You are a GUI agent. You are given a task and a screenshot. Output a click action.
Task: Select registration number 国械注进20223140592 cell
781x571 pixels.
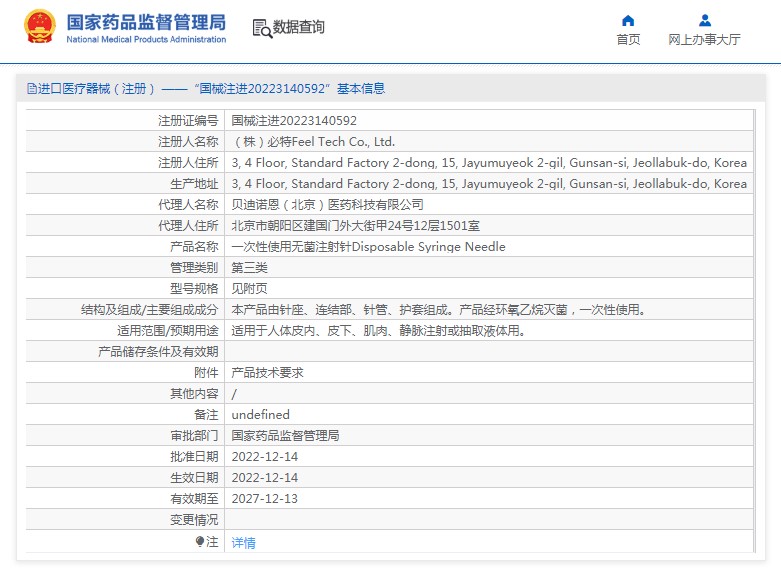[294, 121]
